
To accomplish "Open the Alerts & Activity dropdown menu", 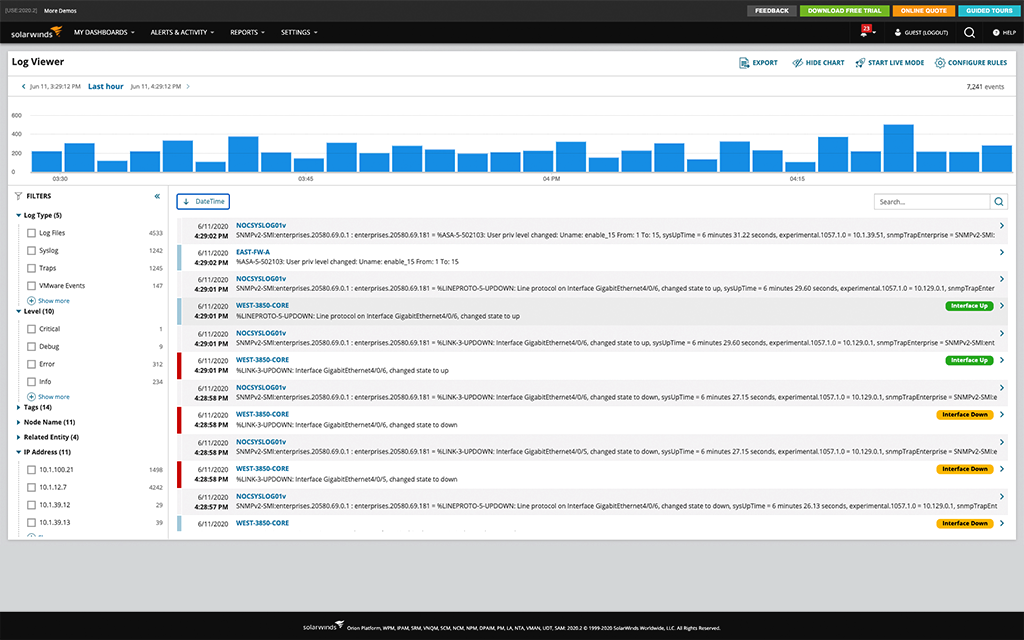I will [x=182, y=32].
